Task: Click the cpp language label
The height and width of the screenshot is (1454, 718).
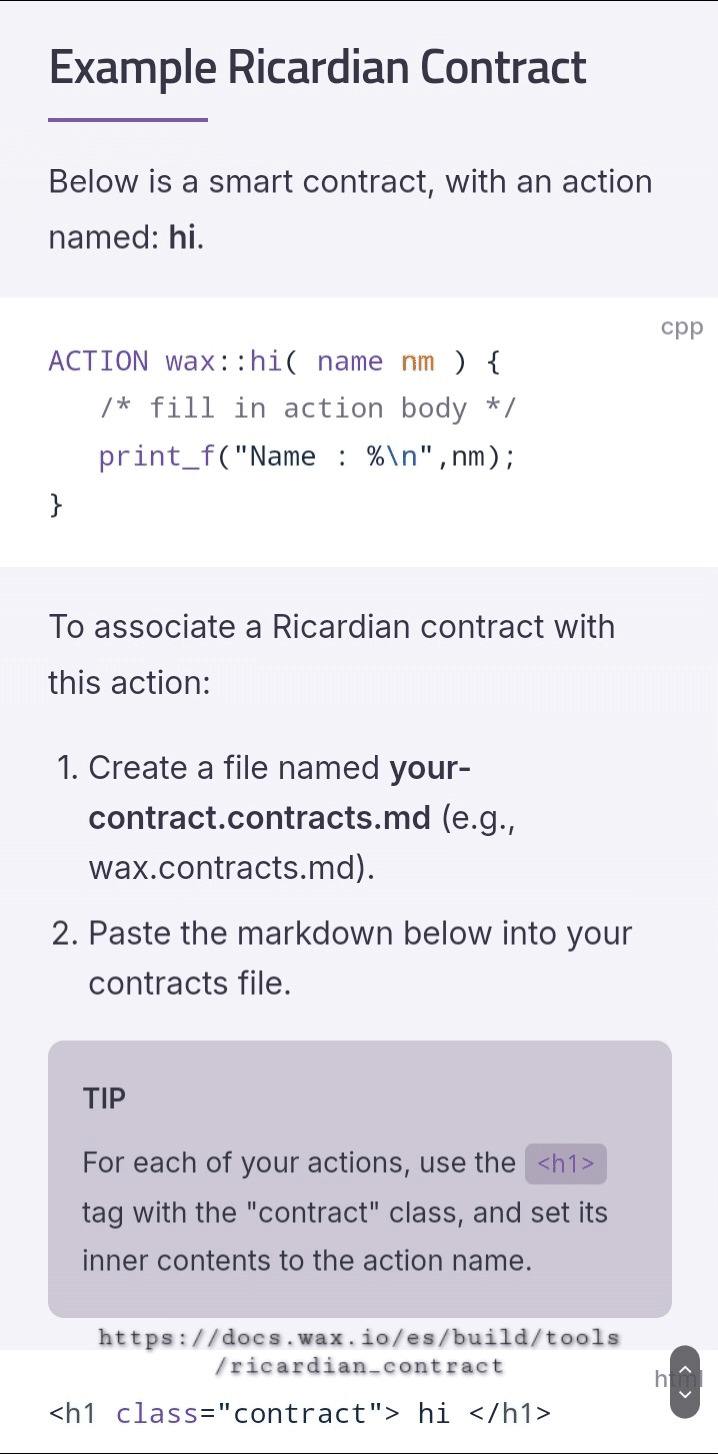Action: [682, 327]
